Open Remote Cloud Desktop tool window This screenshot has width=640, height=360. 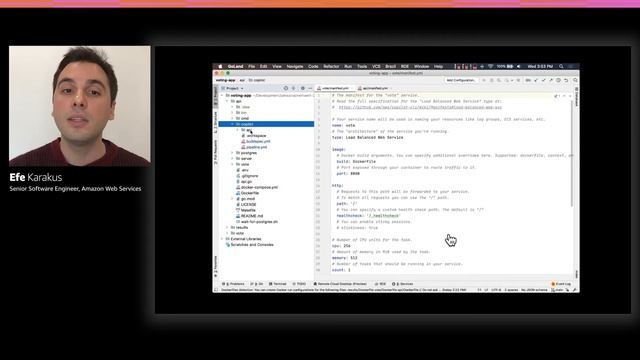tap(340, 284)
